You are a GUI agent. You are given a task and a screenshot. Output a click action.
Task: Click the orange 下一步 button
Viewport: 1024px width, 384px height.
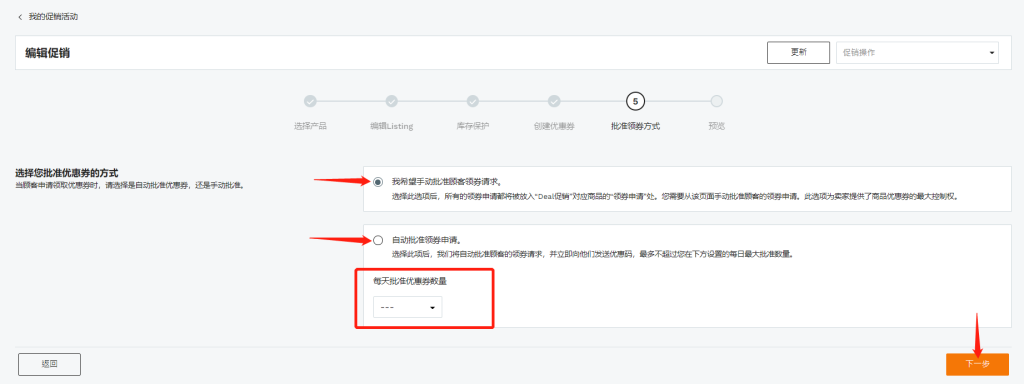977,364
